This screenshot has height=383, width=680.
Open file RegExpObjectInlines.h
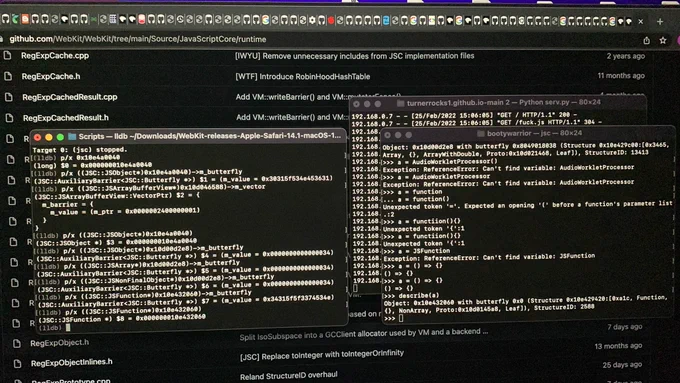[x=72, y=363]
